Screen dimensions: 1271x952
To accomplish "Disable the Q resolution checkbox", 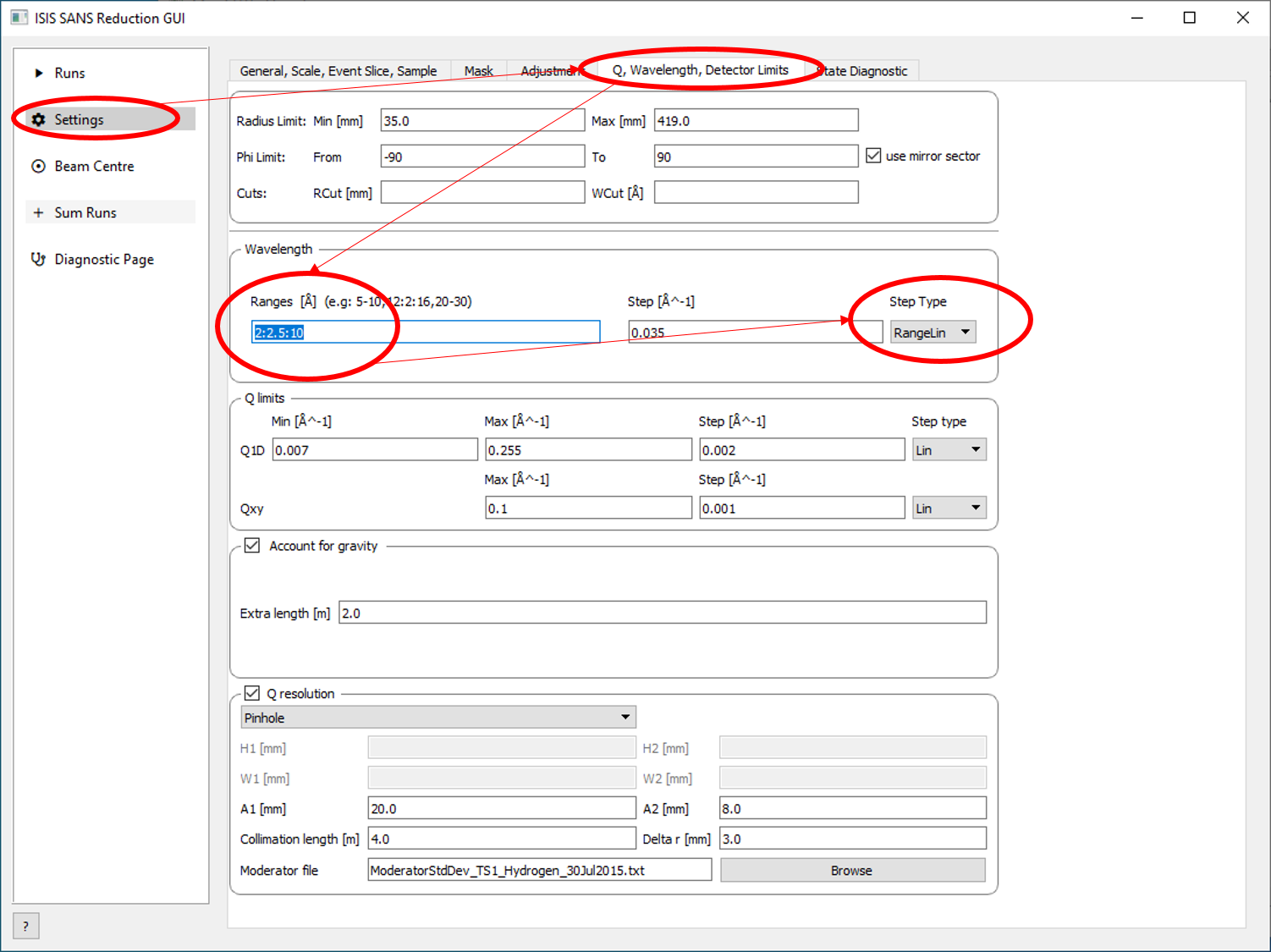I will pyautogui.click(x=252, y=694).
